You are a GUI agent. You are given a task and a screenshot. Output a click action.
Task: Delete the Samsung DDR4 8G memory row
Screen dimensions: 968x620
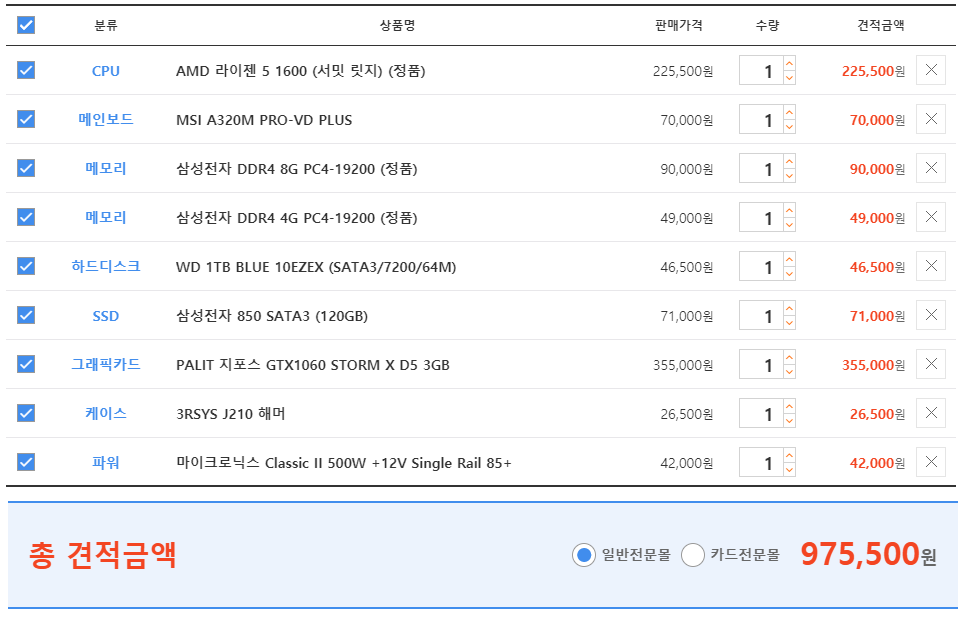pos(931,169)
